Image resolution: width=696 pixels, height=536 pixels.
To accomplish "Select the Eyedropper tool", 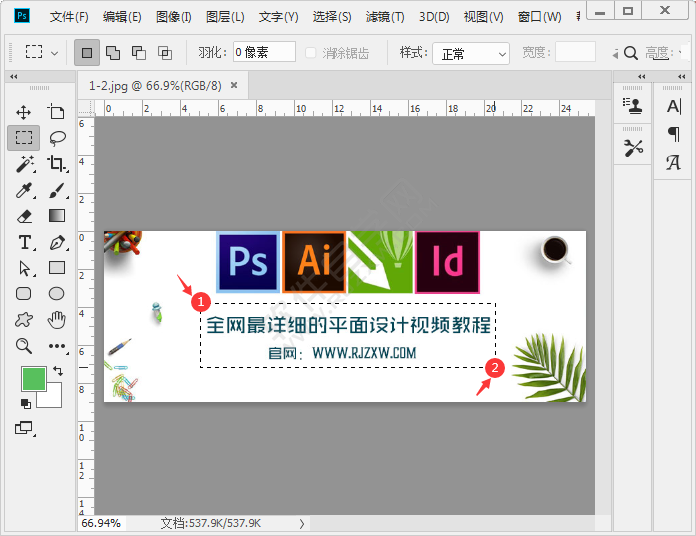I will point(24,190).
